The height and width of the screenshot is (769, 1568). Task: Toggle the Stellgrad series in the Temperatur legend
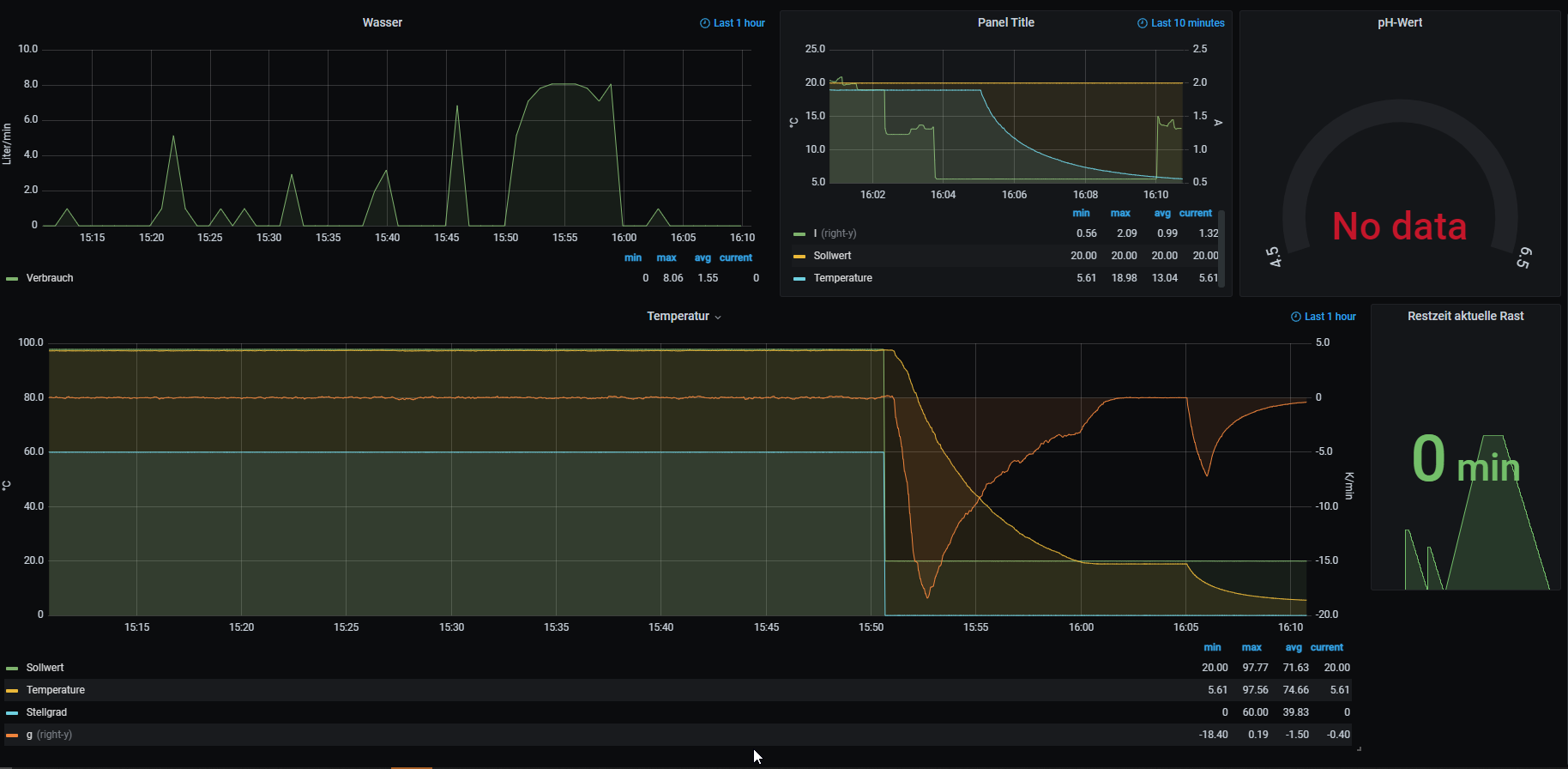click(x=46, y=712)
